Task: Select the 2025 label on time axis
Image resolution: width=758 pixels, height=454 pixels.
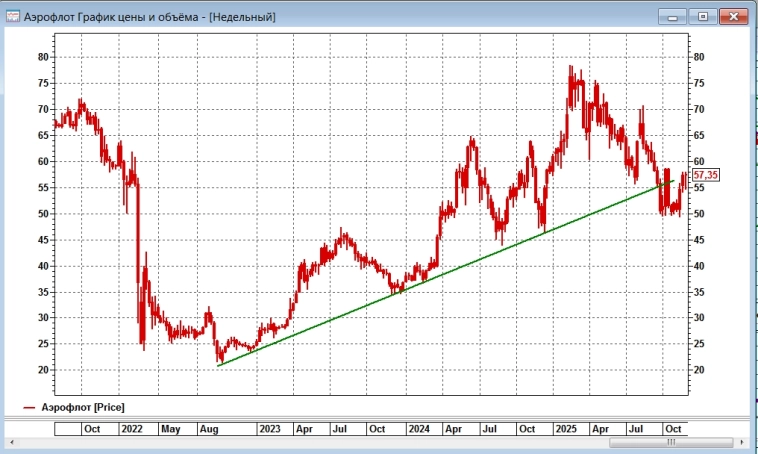Action: point(566,429)
